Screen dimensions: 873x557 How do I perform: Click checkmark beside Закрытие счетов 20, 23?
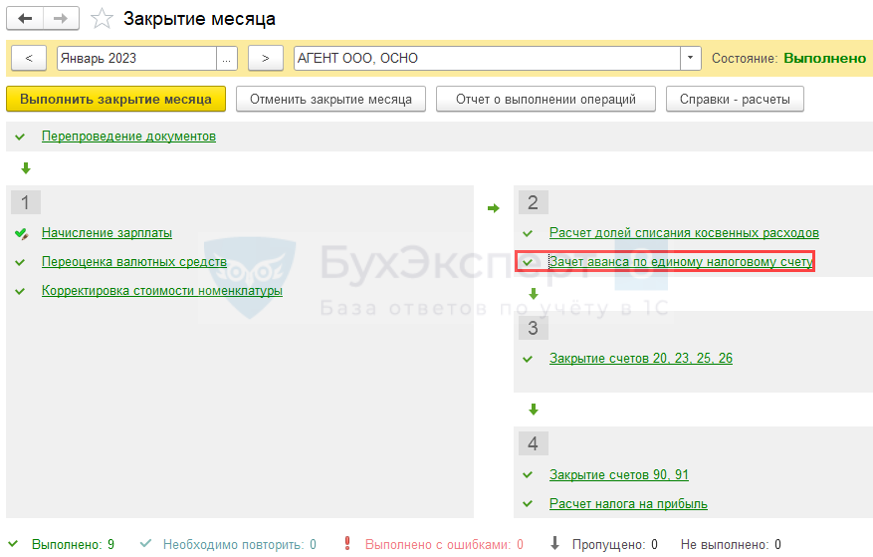[x=528, y=359]
